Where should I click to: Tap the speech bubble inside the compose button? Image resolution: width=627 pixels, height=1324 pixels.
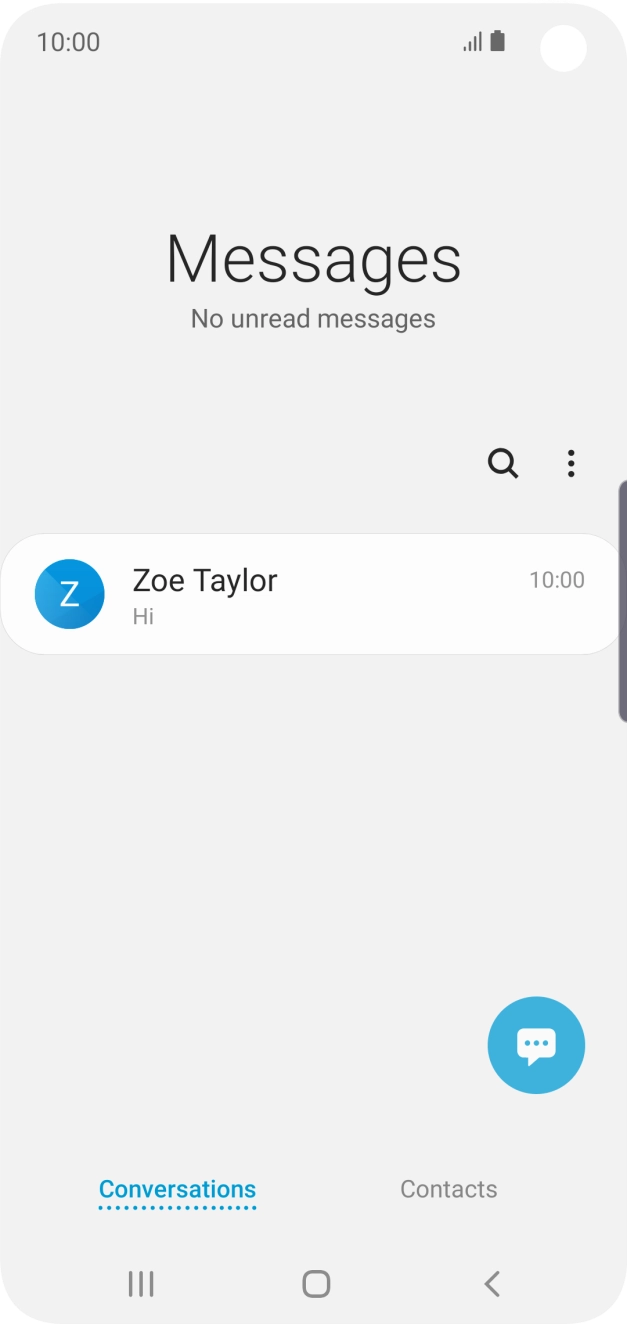click(x=536, y=1044)
